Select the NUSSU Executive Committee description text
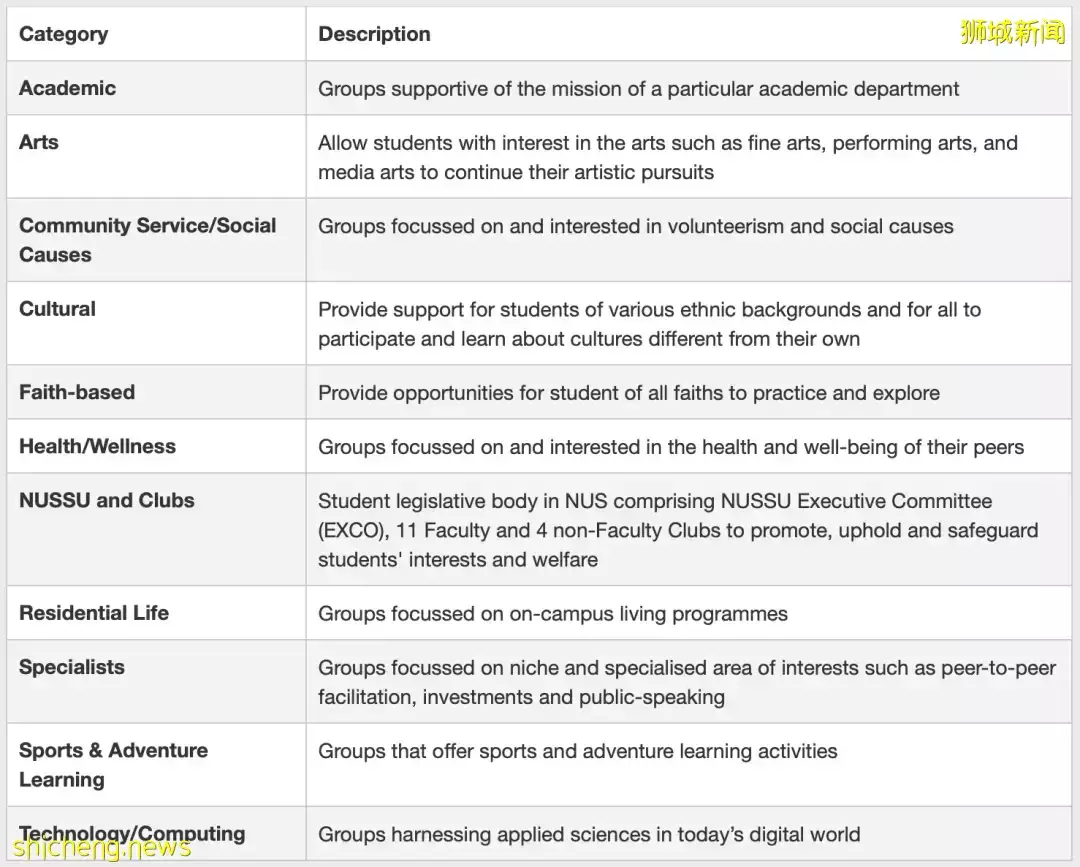Screen dimensions: 1080x867 pos(678,530)
